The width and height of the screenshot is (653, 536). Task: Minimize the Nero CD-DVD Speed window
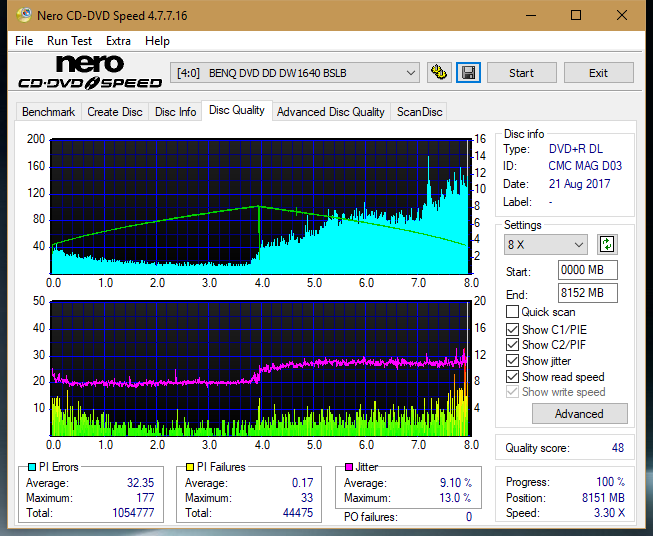pos(531,15)
